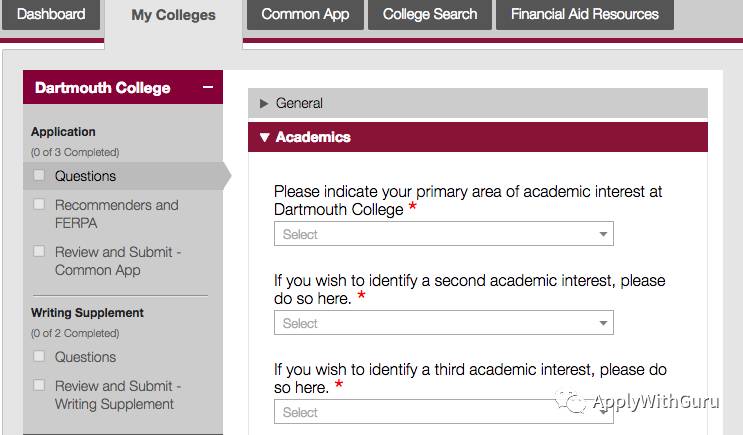Open Review and Submit - Common App link
Image resolution: width=743 pixels, height=435 pixels.
point(118,261)
